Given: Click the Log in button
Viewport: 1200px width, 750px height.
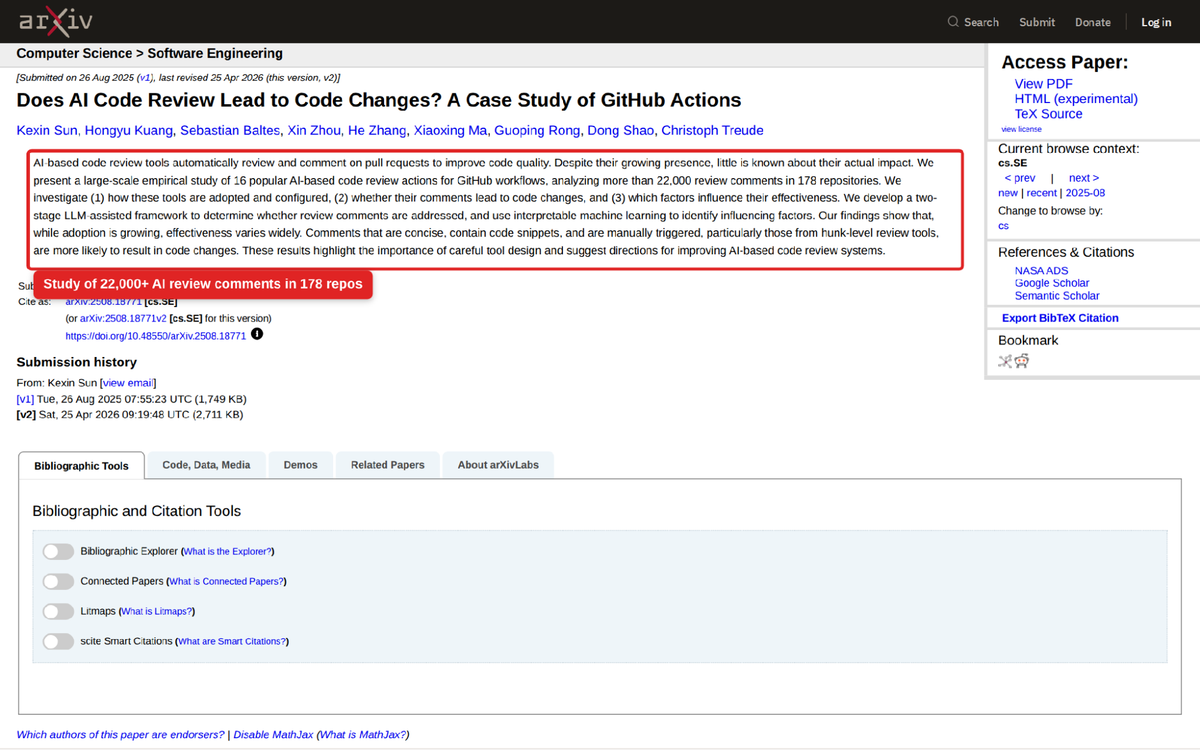Looking at the screenshot, I should point(1156,22).
